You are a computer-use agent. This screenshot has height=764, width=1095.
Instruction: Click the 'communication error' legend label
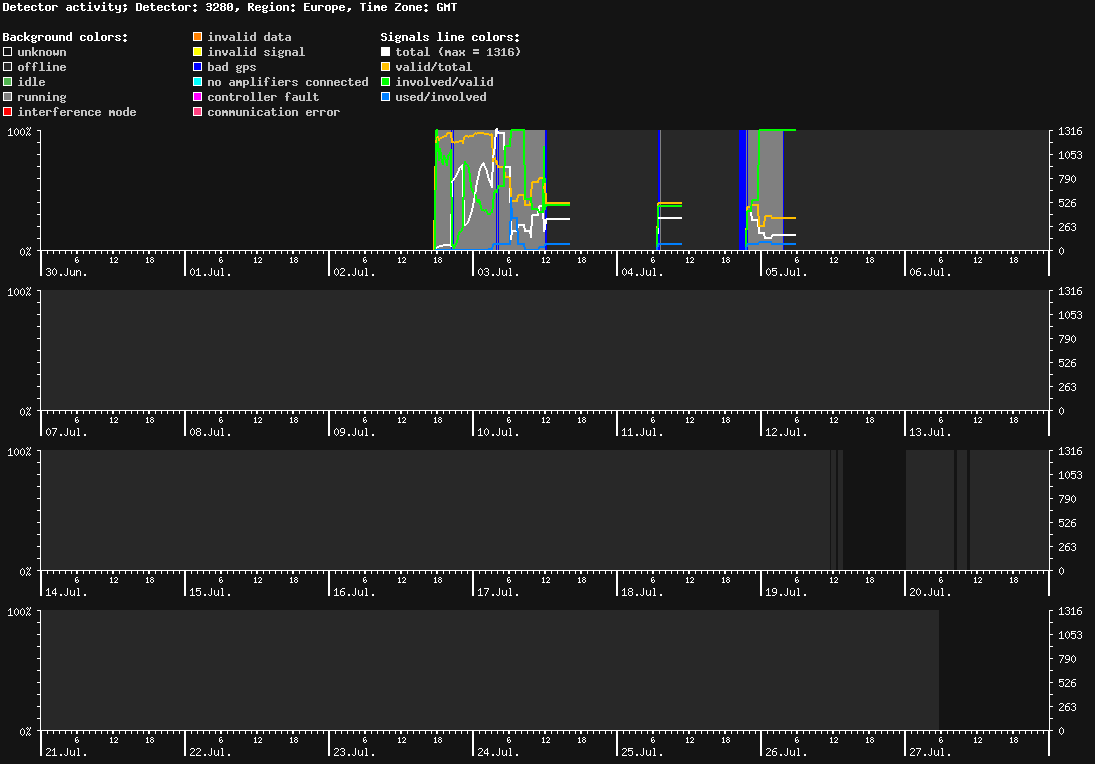274,112
